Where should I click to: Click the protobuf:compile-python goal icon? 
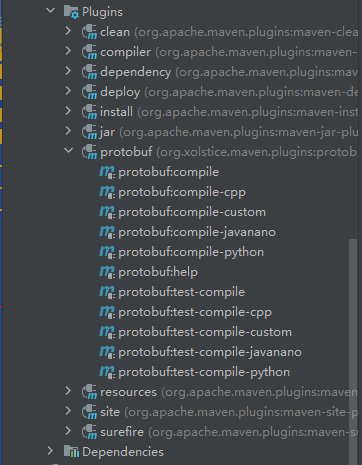107,252
